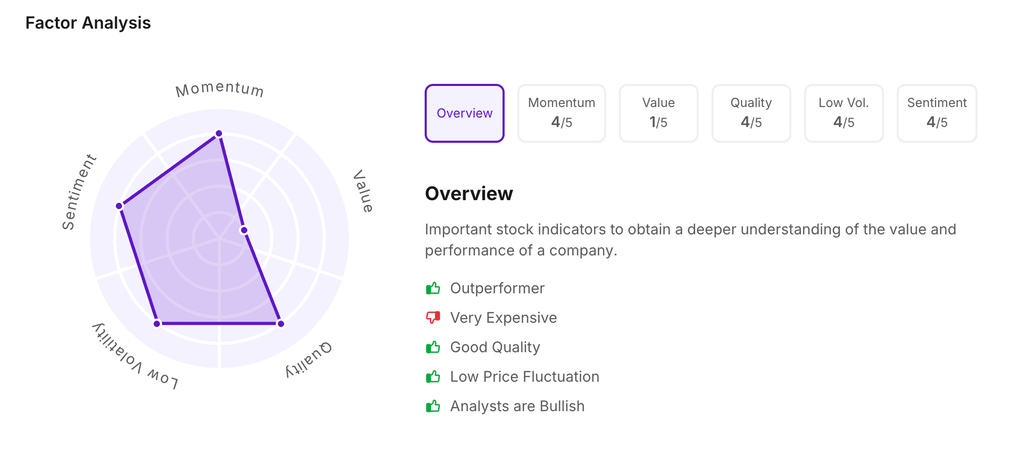Click the thumbs-up icon beside Outperformer
The width and height of the screenshot is (1024, 454).
(x=433, y=289)
